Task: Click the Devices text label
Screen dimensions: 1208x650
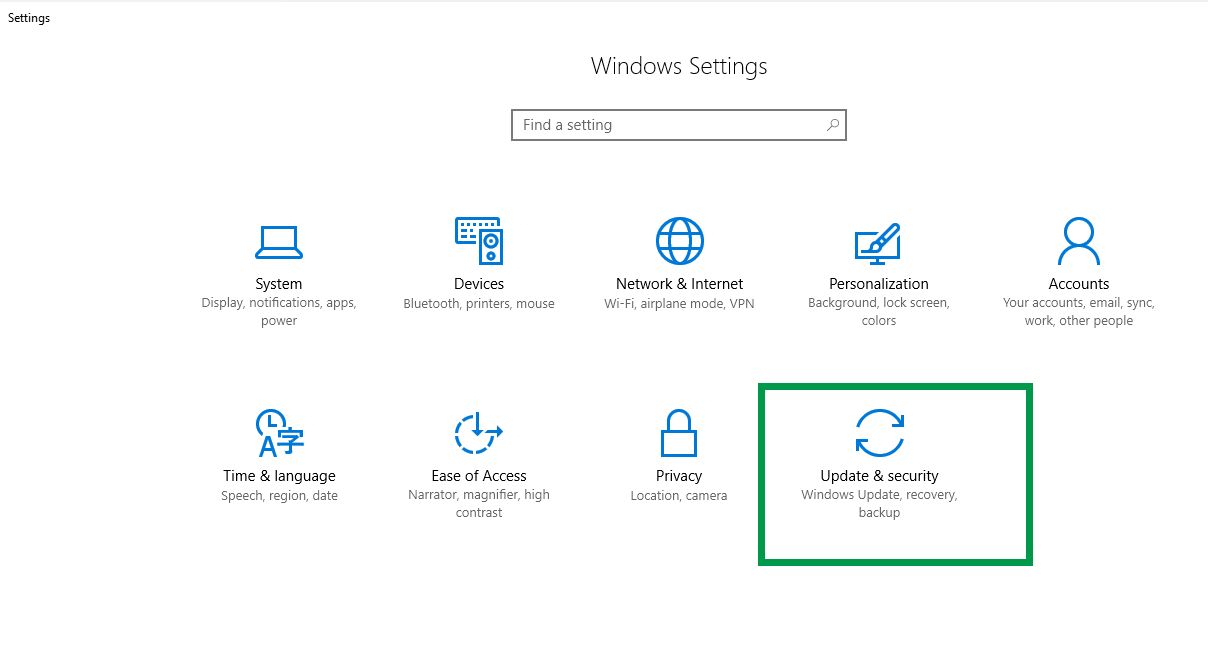Action: tap(479, 284)
